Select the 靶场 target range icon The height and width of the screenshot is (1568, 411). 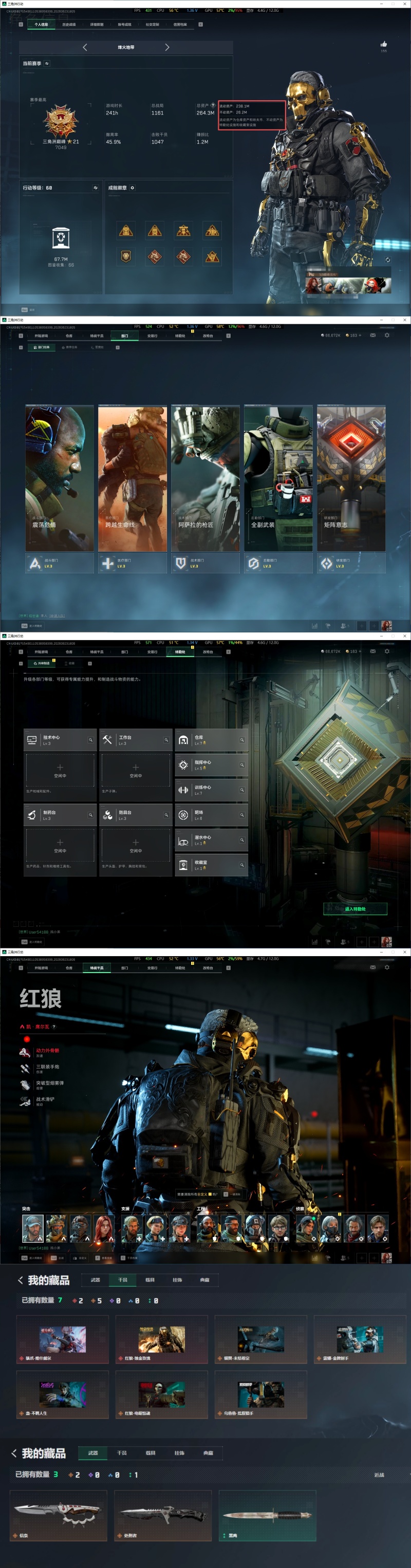[183, 815]
